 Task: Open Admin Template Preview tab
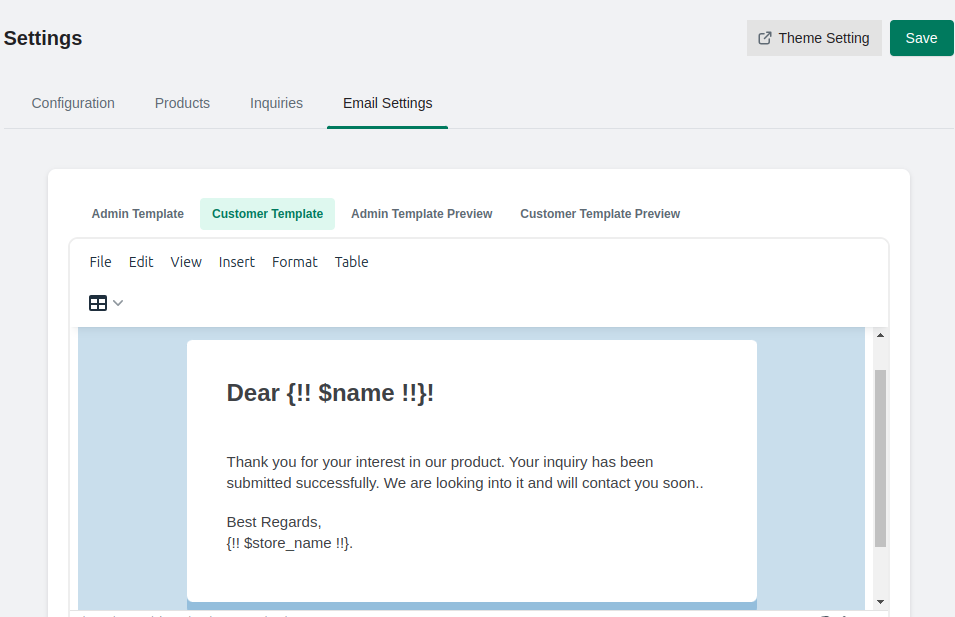click(x=421, y=214)
